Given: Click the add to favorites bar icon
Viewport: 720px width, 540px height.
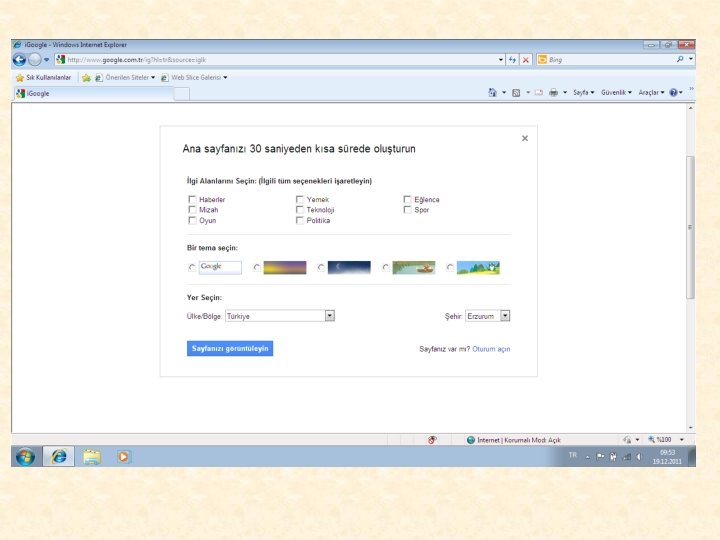Looking at the screenshot, I should (x=86, y=78).
